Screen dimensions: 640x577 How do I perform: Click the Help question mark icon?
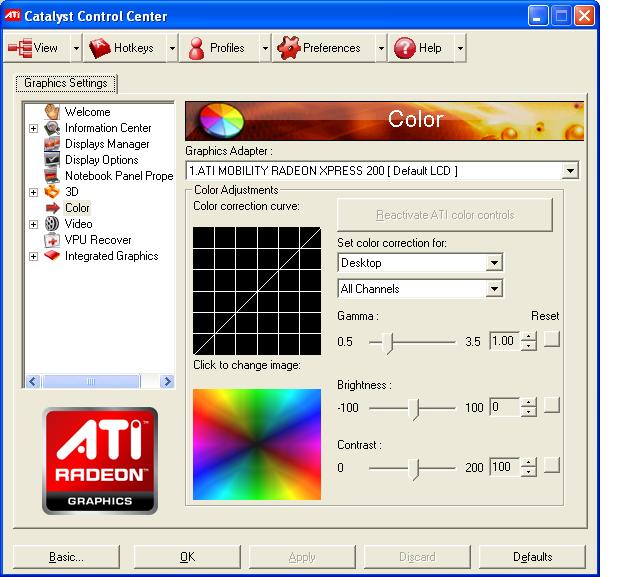click(404, 48)
